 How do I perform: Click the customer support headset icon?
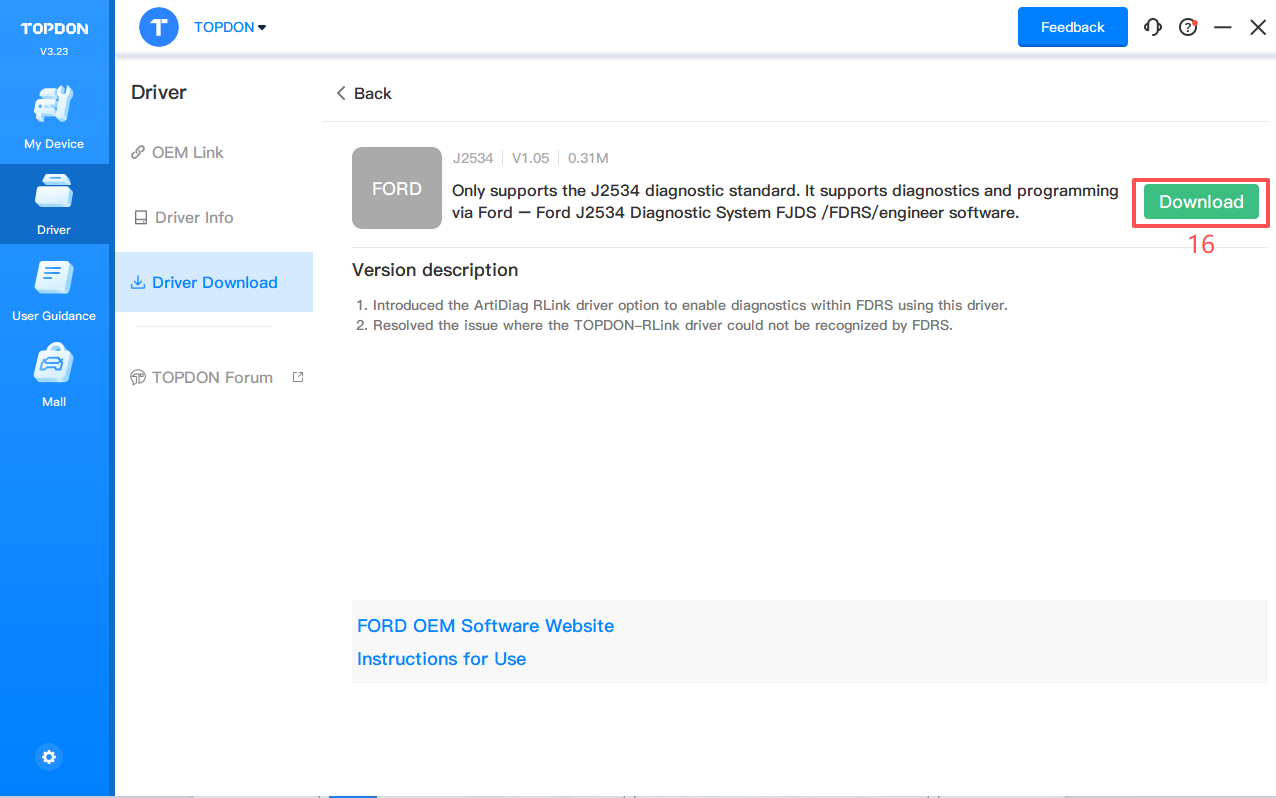pyautogui.click(x=1153, y=28)
